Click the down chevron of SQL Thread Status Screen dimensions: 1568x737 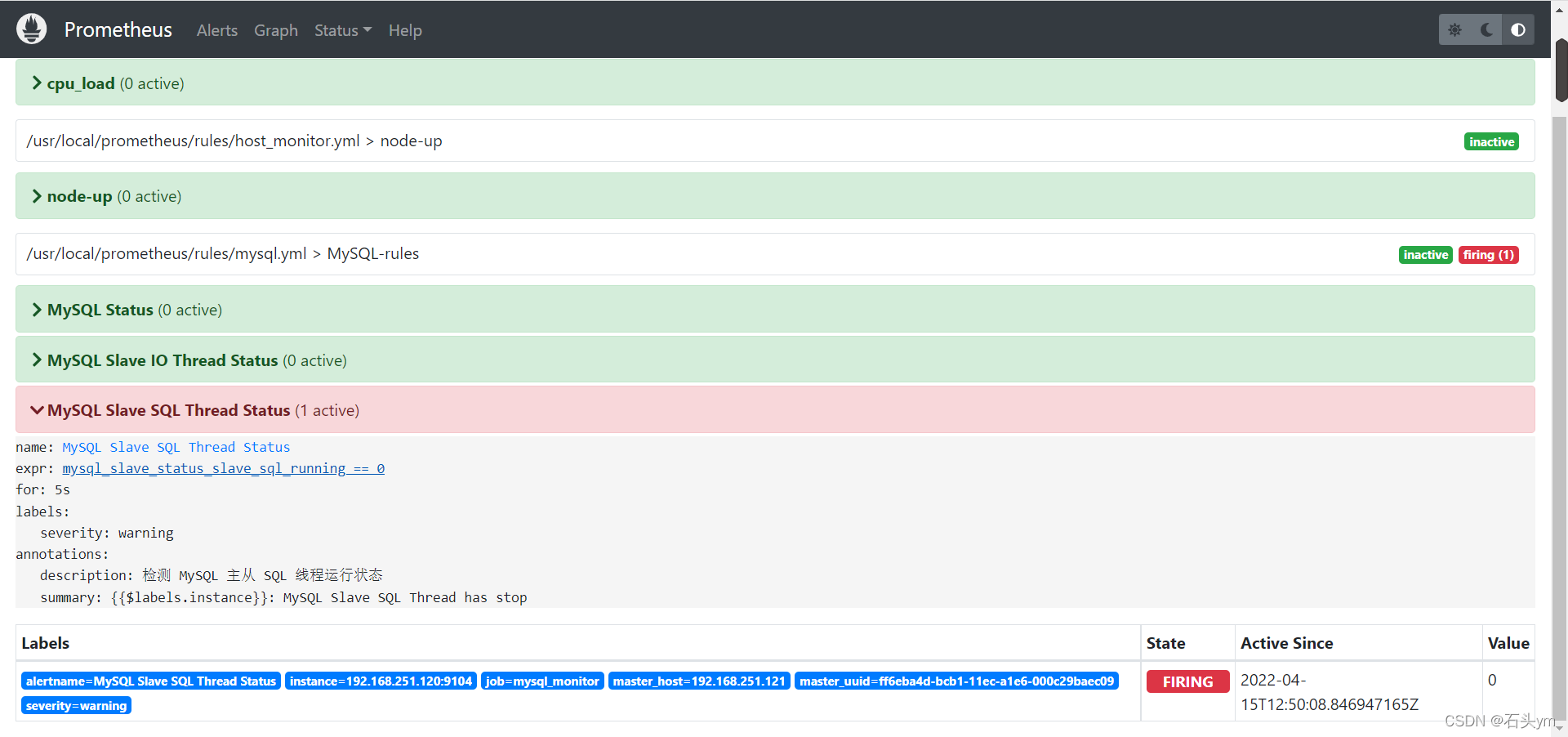pyautogui.click(x=37, y=410)
